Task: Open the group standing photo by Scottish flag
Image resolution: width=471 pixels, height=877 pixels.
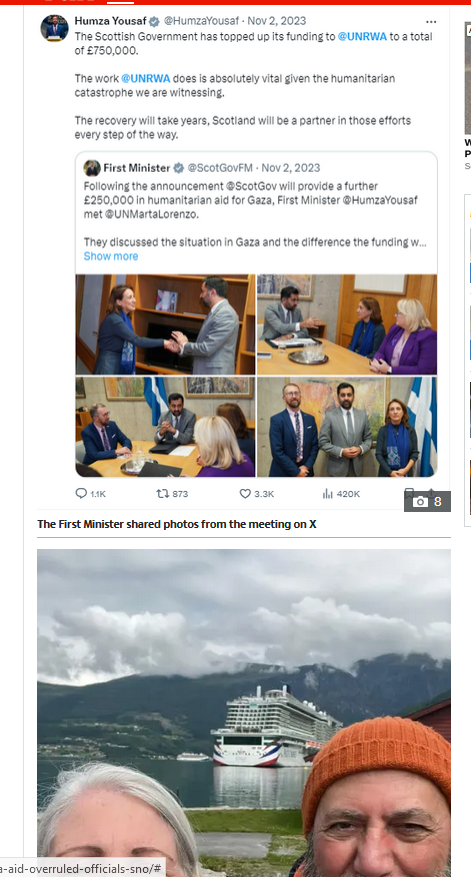Action: point(347,427)
